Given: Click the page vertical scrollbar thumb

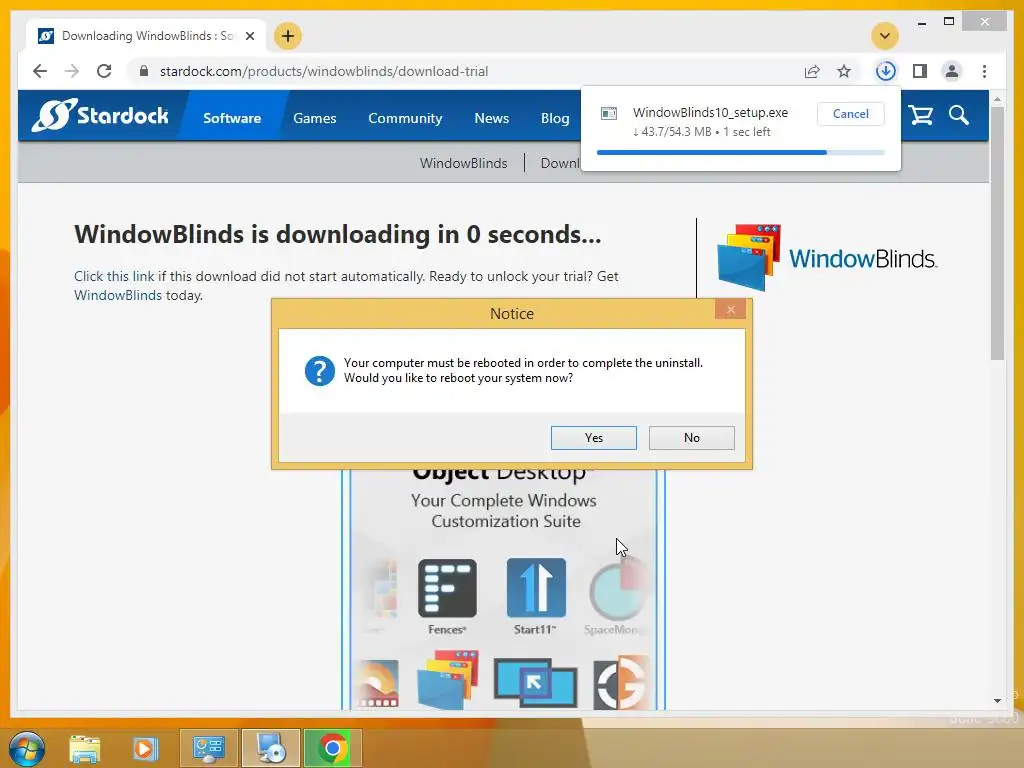Looking at the screenshot, I should pyautogui.click(x=997, y=234).
